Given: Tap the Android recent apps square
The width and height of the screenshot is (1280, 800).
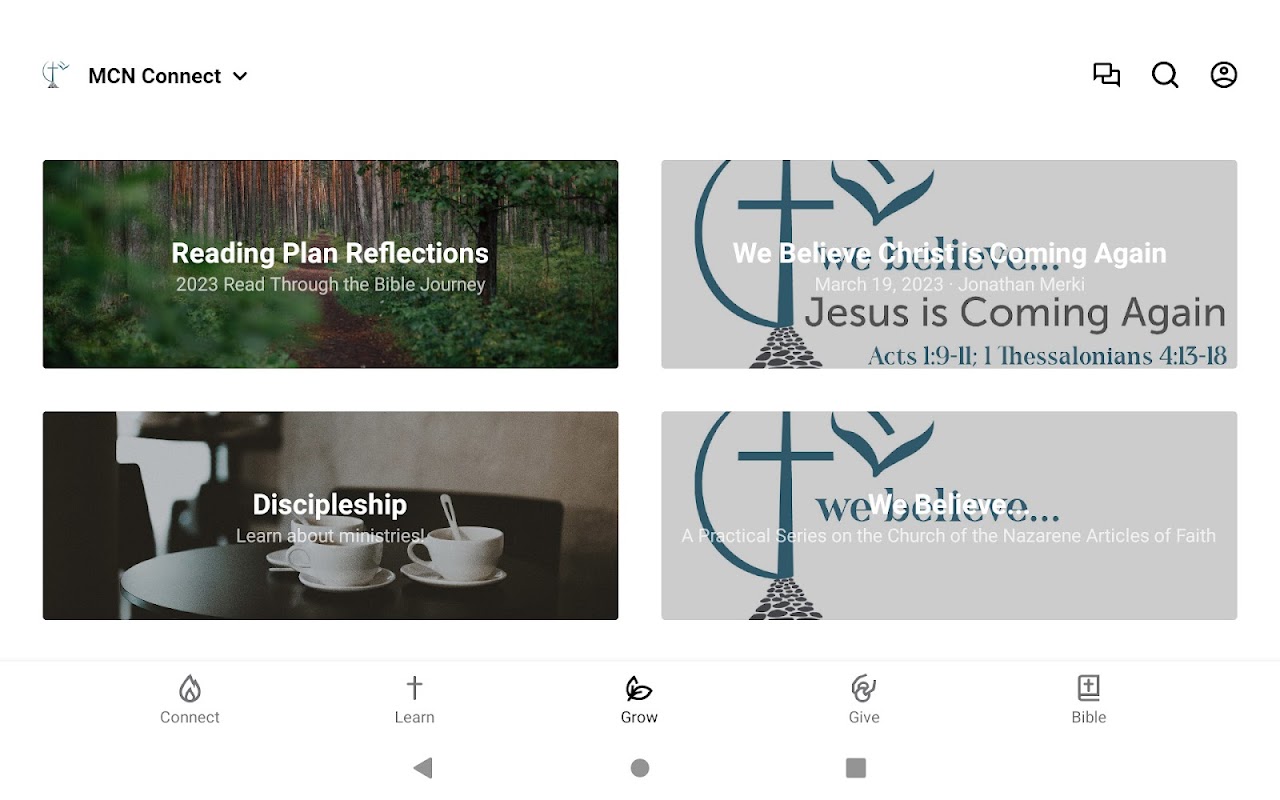Looking at the screenshot, I should (x=856, y=768).
